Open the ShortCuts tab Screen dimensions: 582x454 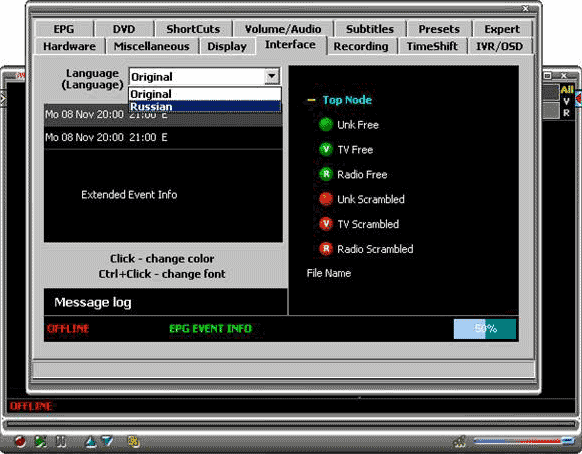[193, 29]
